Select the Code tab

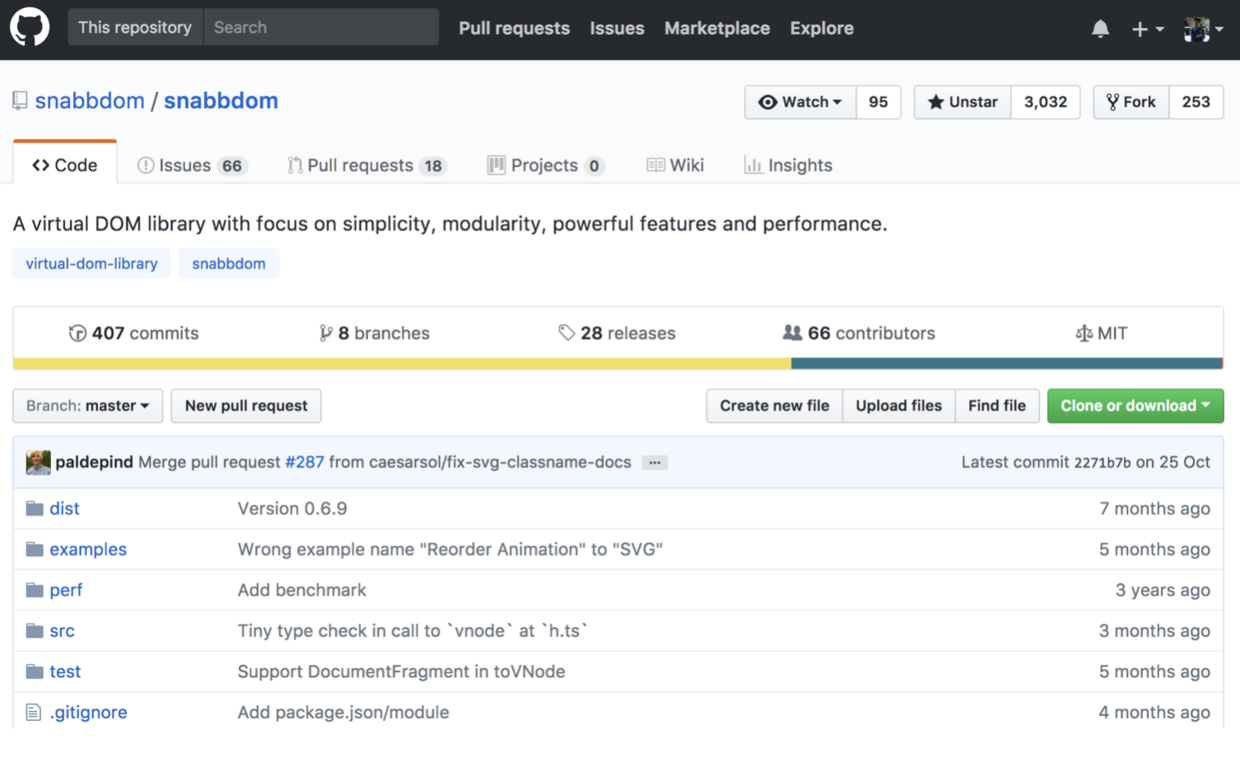click(x=65, y=165)
